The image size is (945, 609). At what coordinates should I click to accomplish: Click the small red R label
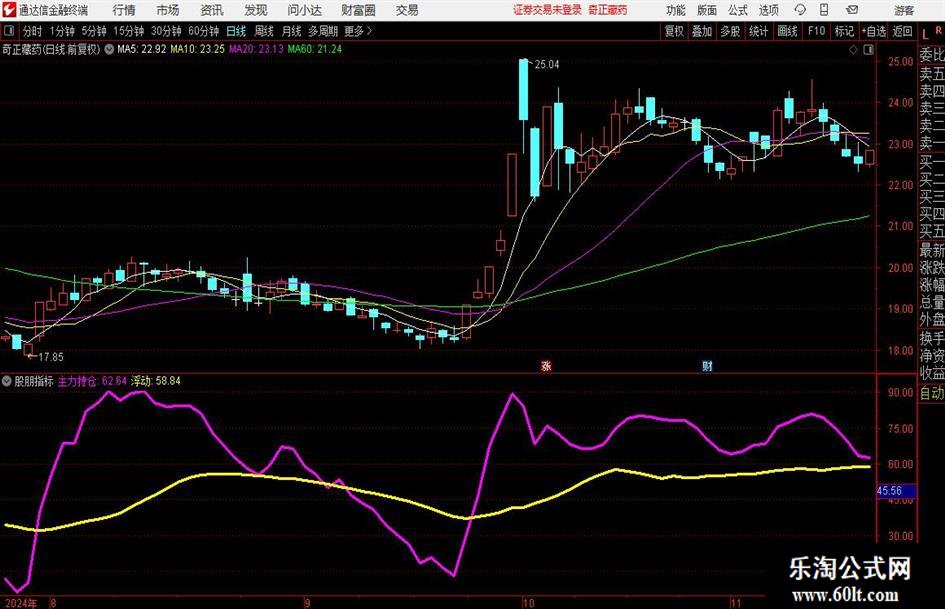coord(938,30)
